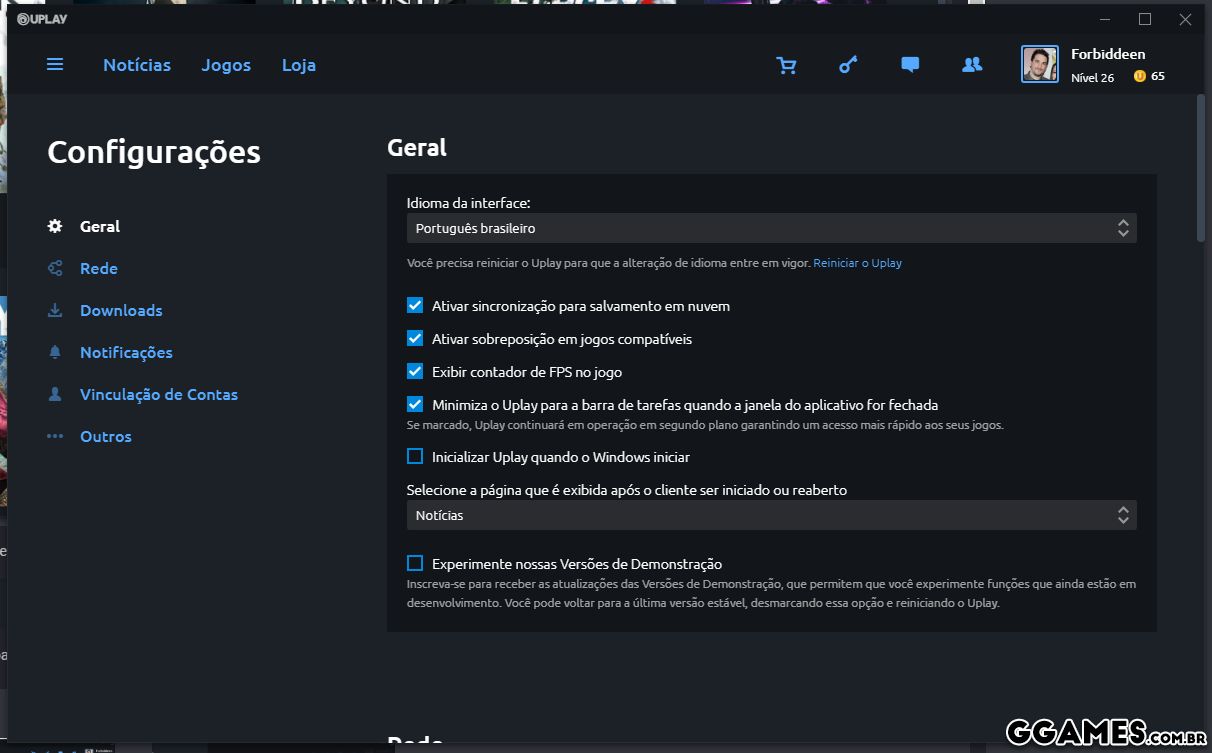Open the hamburger menu icon
The width and height of the screenshot is (1212, 753).
point(55,64)
